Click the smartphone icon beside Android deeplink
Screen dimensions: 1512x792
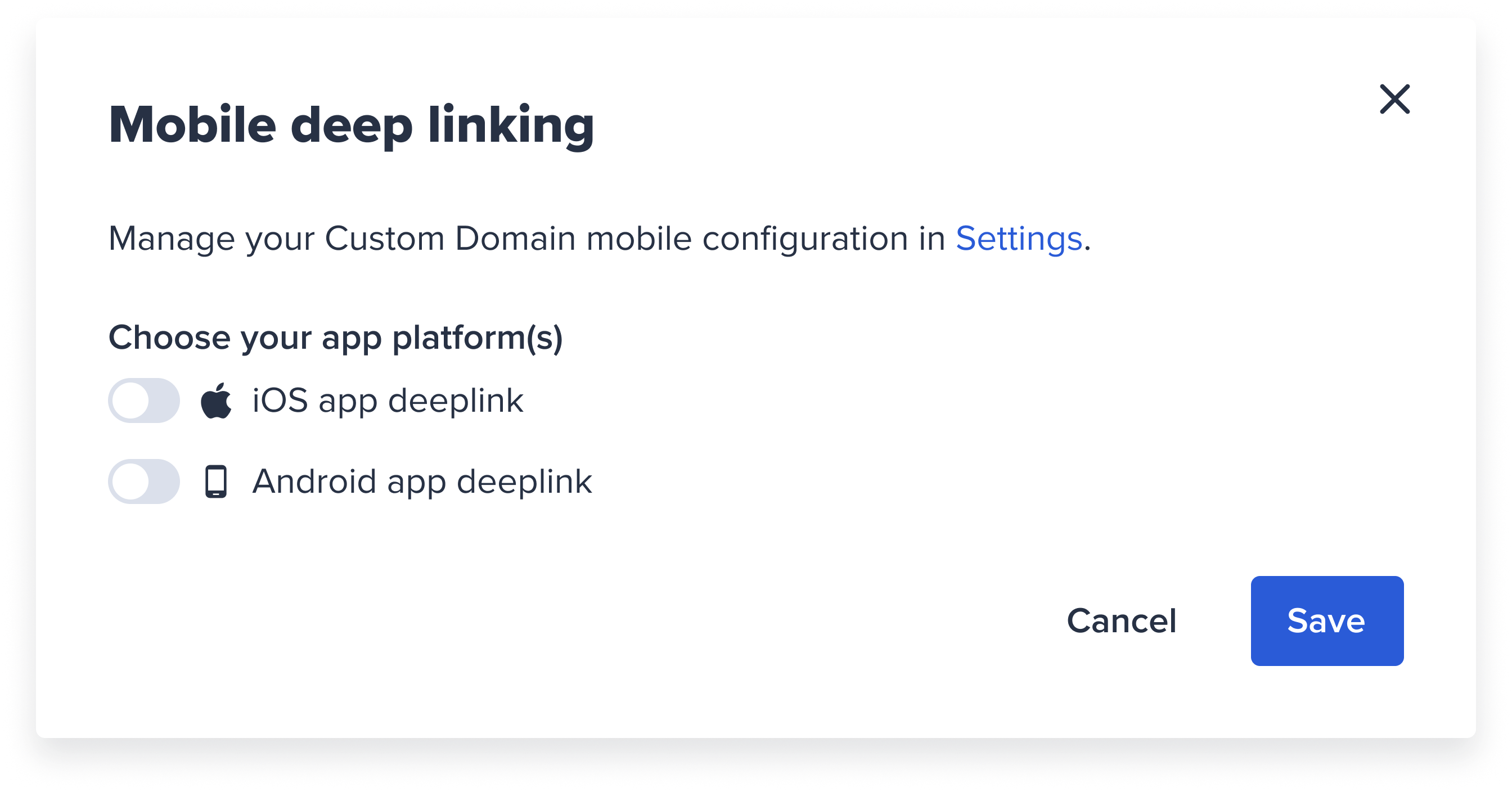pyautogui.click(x=217, y=481)
